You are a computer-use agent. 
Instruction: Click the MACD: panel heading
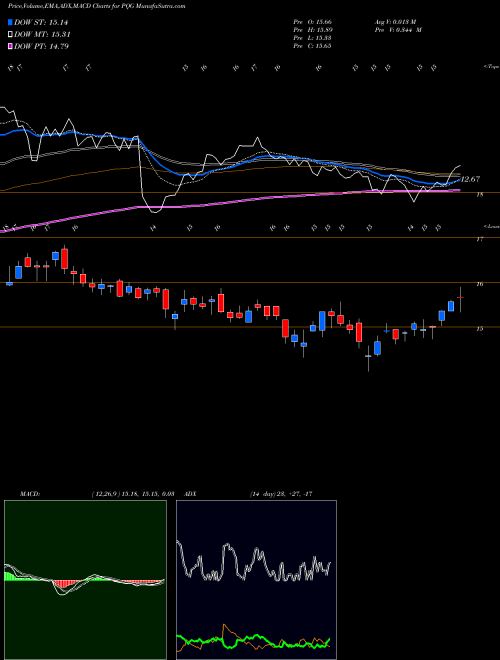pos(30,494)
